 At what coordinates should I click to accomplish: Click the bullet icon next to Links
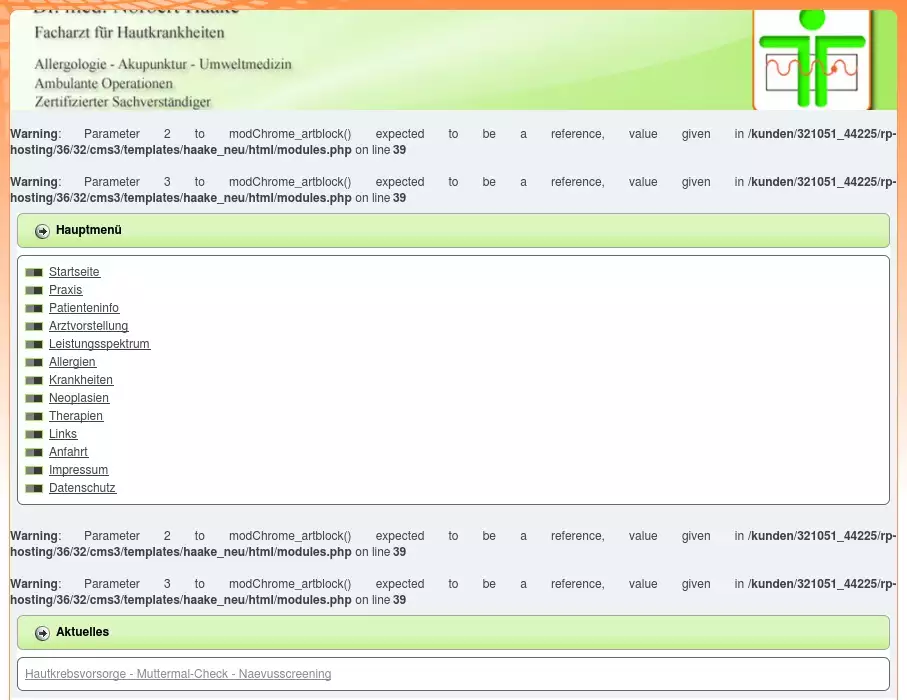[x=34, y=434]
